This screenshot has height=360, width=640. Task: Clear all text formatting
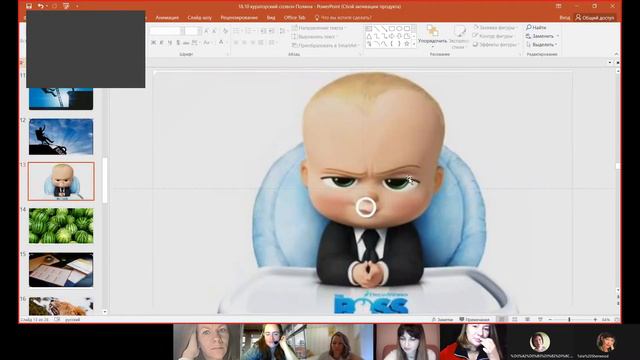pos(225,31)
